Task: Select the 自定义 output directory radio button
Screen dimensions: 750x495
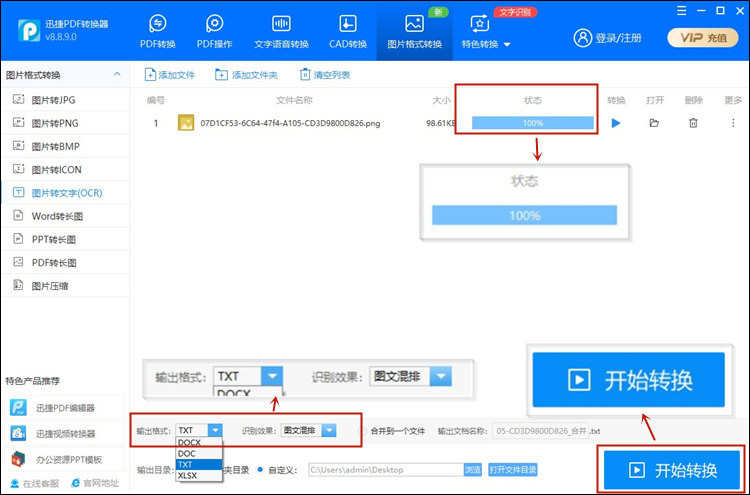Action: click(260, 470)
